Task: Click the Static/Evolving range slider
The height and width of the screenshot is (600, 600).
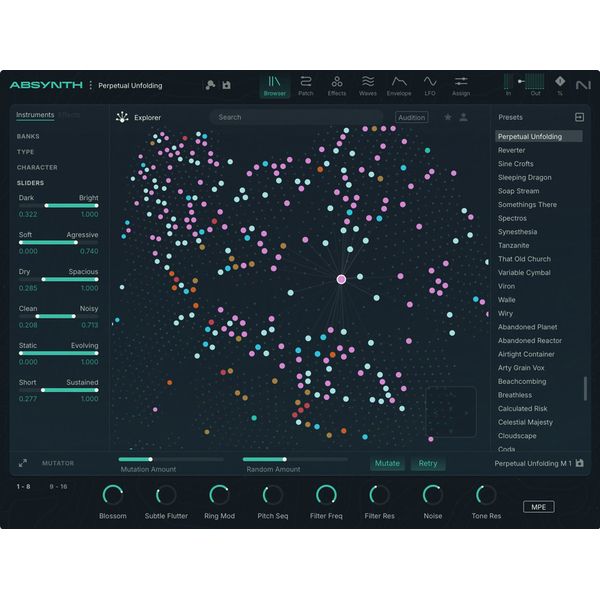Action: [x=59, y=353]
